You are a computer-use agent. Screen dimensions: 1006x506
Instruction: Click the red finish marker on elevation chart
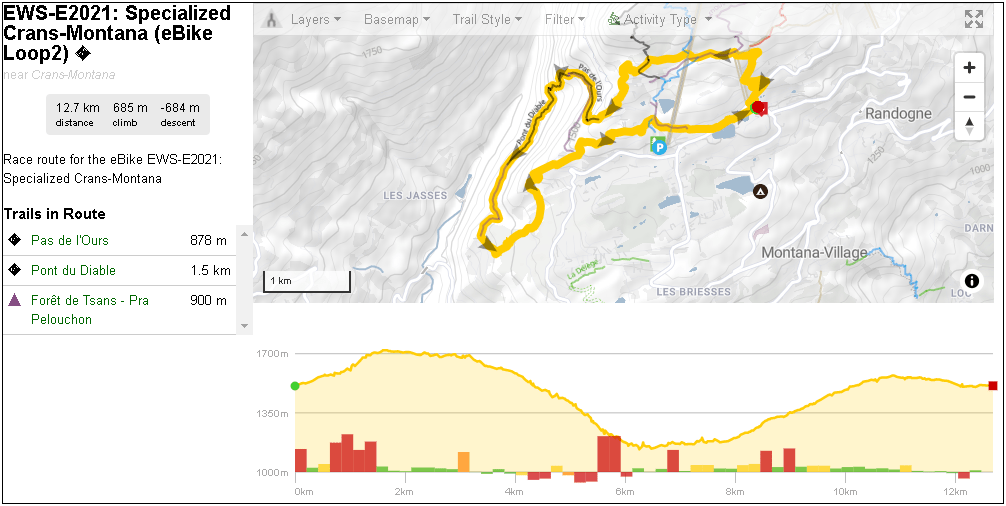tap(993, 385)
